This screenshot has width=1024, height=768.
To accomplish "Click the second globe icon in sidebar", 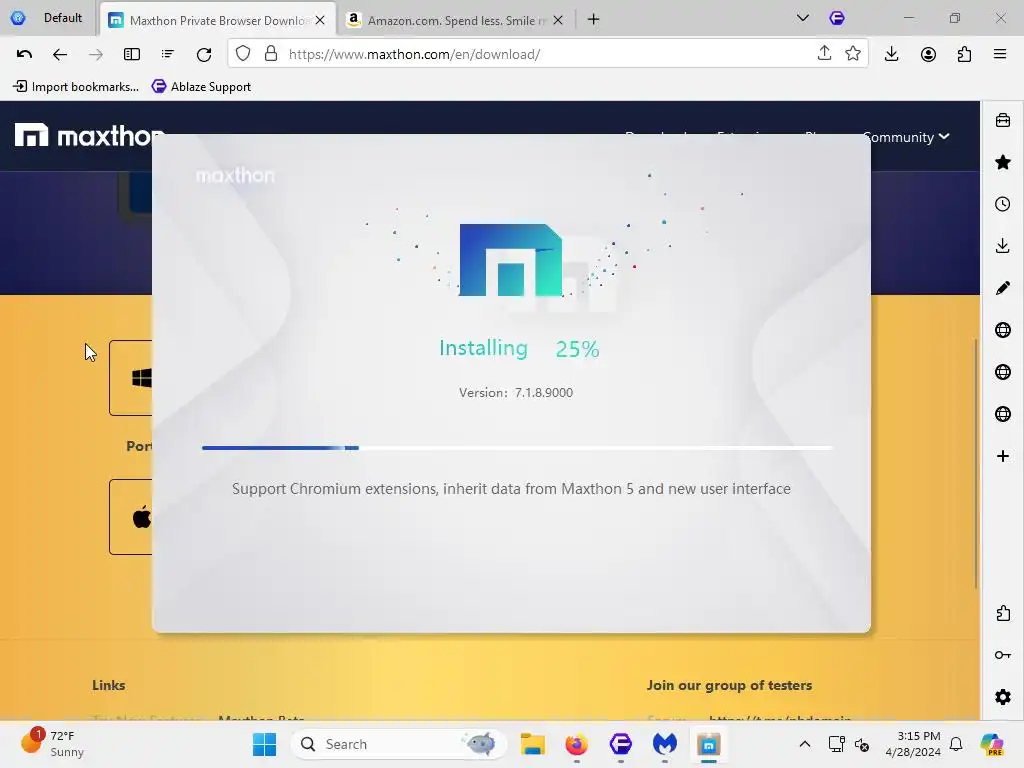I will click(1003, 372).
